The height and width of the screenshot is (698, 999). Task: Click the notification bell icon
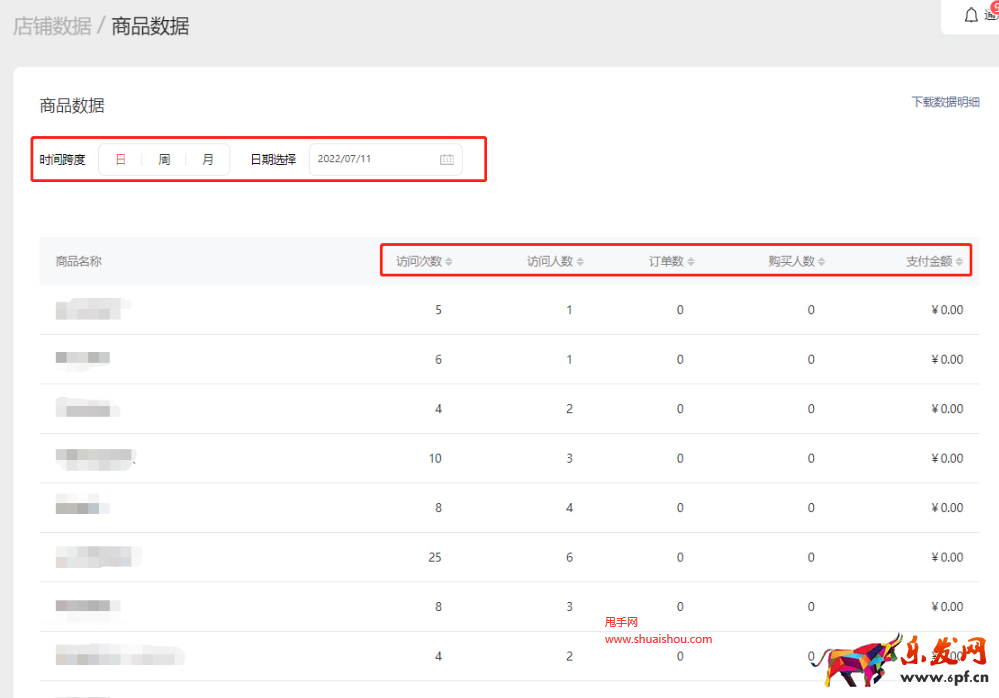[x=970, y=16]
